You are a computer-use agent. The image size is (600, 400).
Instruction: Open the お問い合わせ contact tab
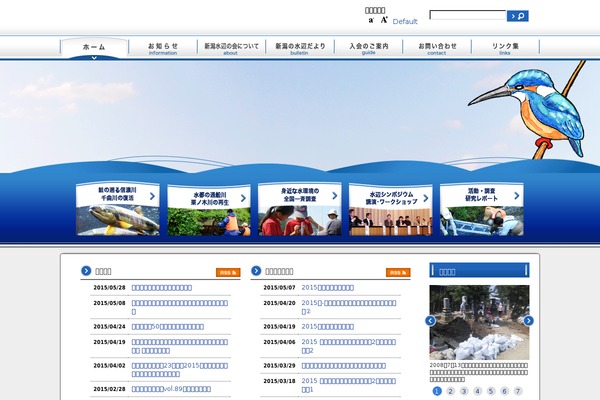[437, 48]
